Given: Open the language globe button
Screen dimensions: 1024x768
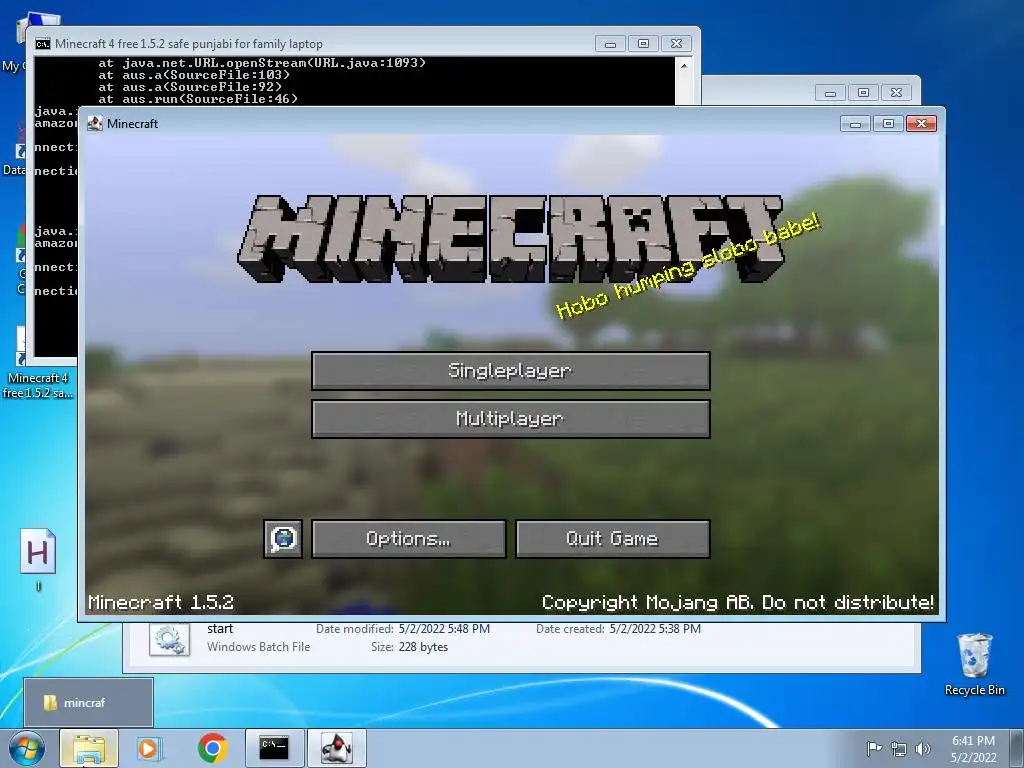Looking at the screenshot, I should [283, 539].
